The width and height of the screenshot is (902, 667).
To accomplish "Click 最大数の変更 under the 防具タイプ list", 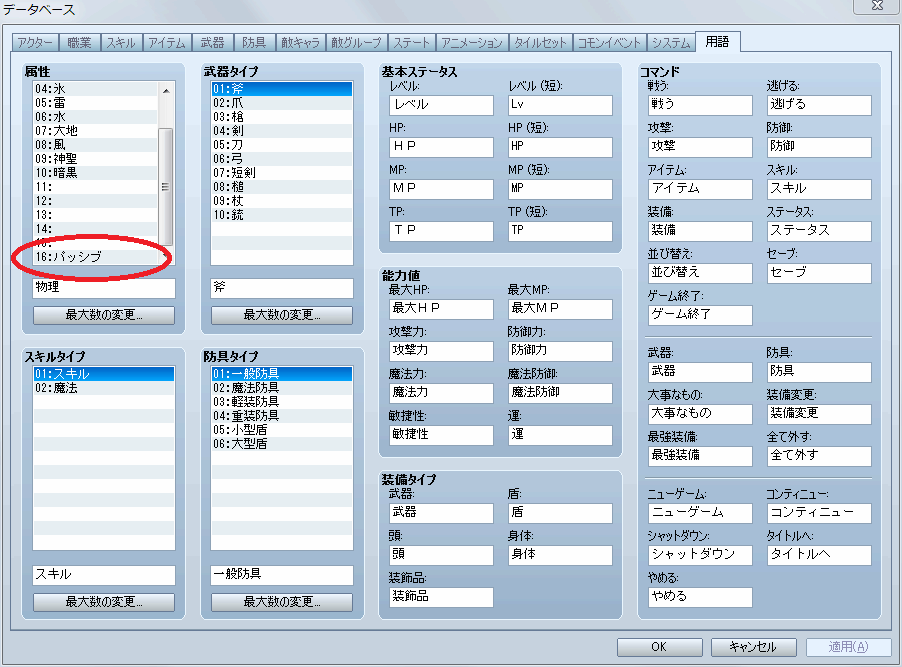I will click(x=282, y=602).
